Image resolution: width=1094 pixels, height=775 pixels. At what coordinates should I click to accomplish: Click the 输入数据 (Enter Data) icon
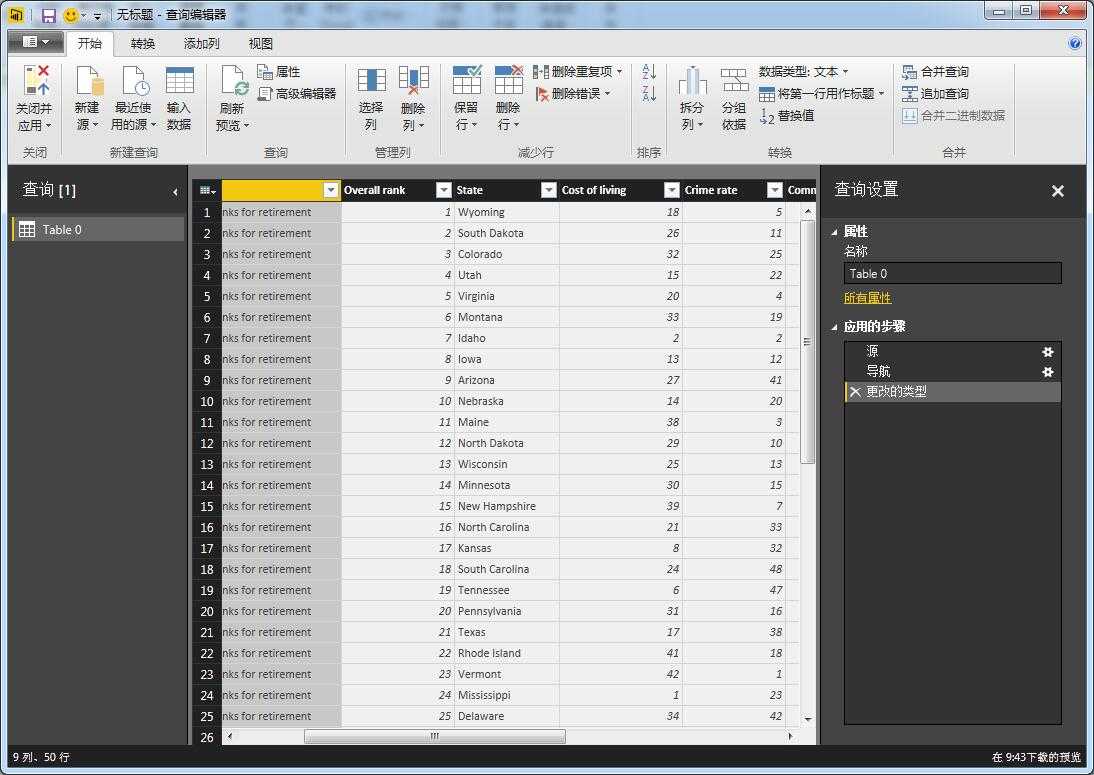tap(179, 80)
